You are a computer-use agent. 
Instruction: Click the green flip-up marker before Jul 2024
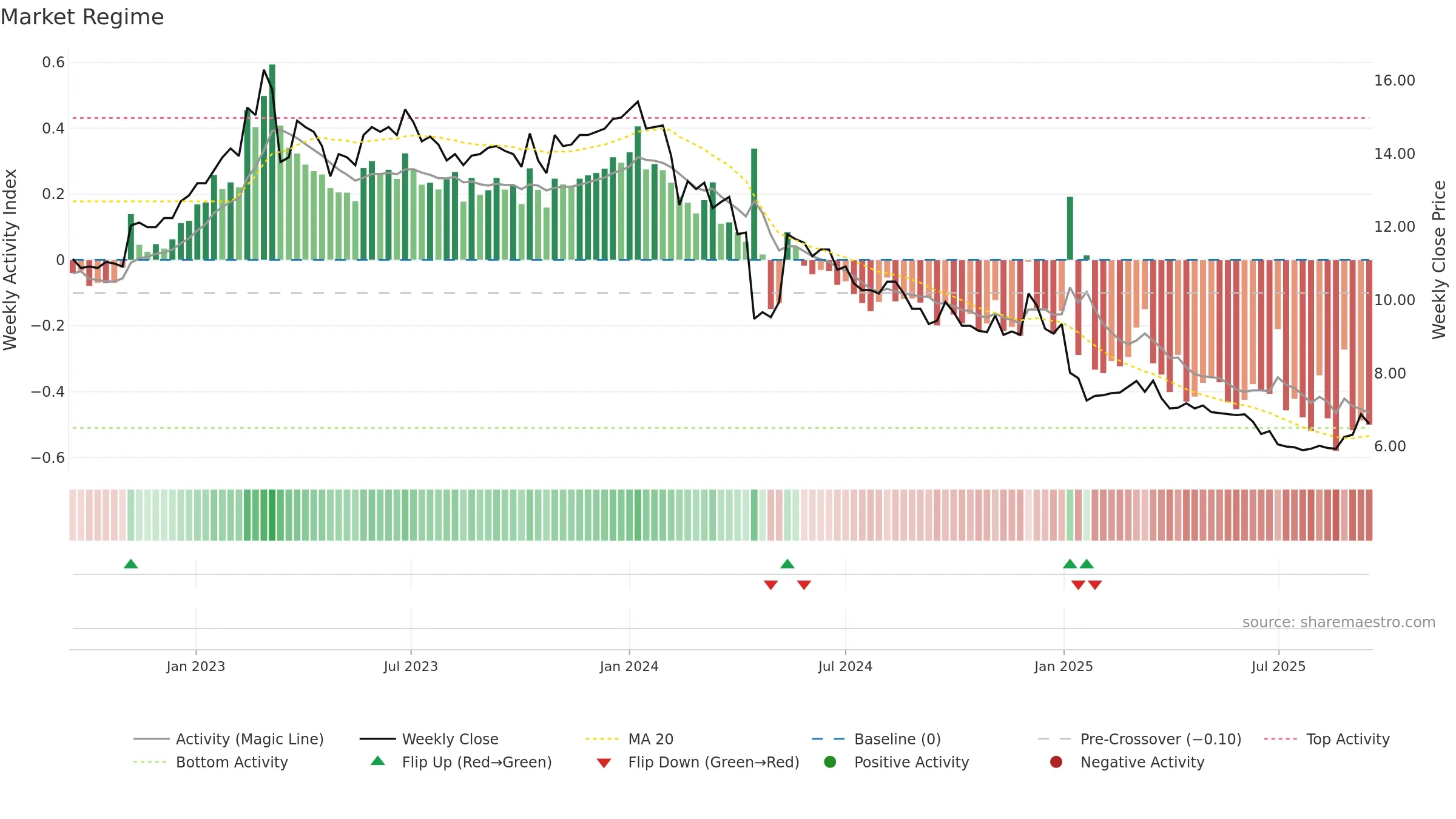click(787, 564)
